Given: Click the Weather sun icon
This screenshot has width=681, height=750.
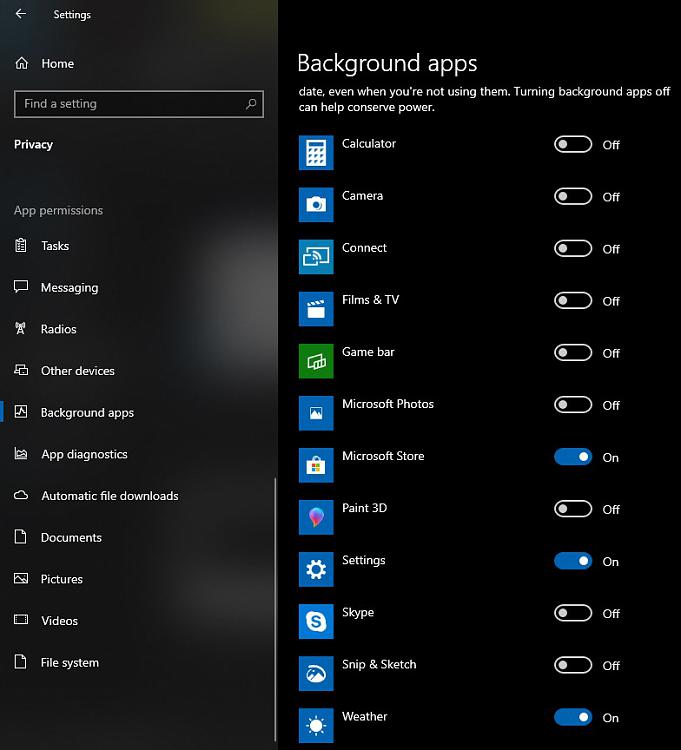Looking at the screenshot, I should (x=316, y=726).
